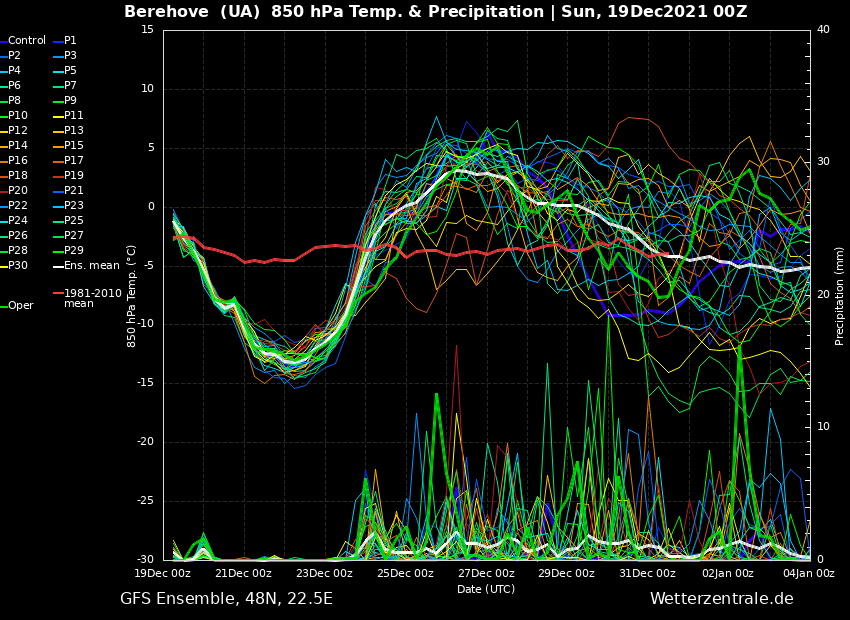Click the GFS Ensemble, 48N, 22.5E label
Screen dimensions: 850x620
click(x=226, y=599)
